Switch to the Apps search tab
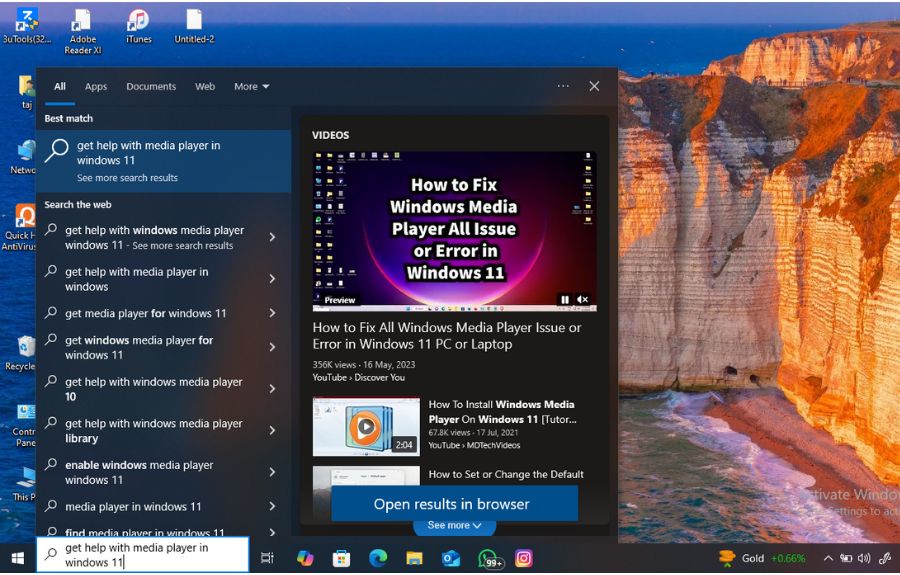The image size is (900, 575). (96, 87)
